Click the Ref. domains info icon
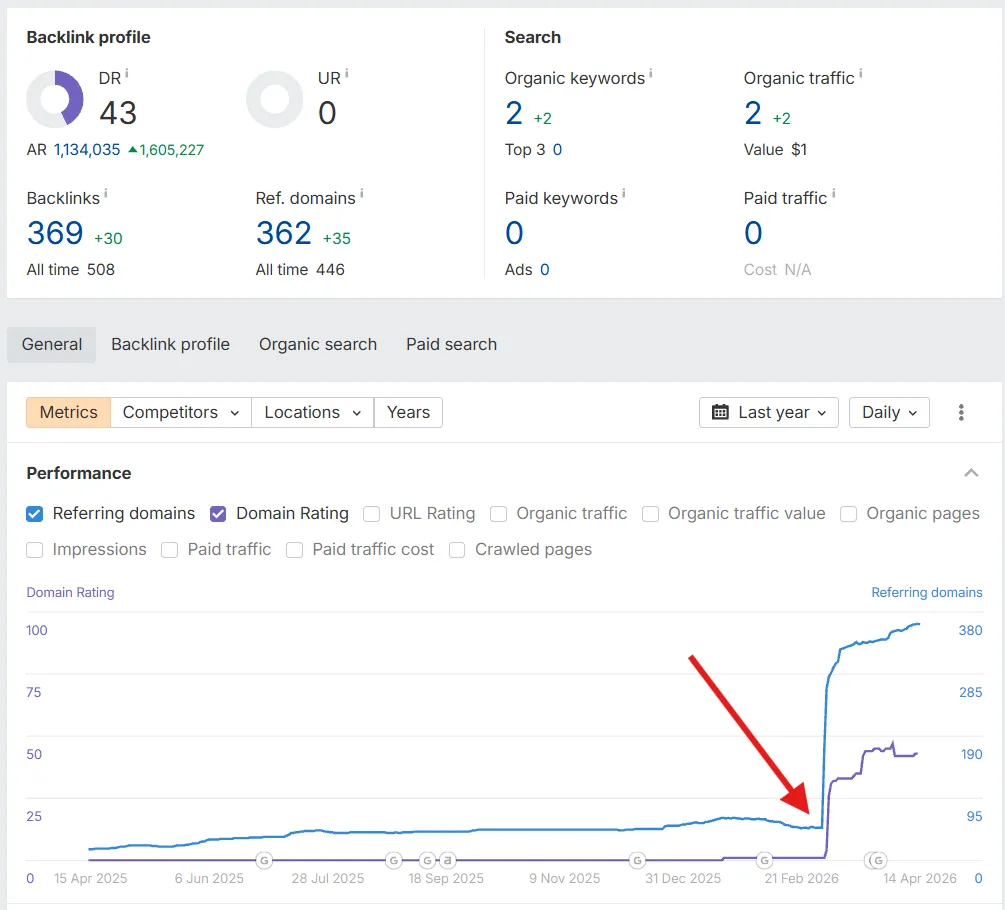This screenshot has width=1005, height=910. tap(361, 194)
